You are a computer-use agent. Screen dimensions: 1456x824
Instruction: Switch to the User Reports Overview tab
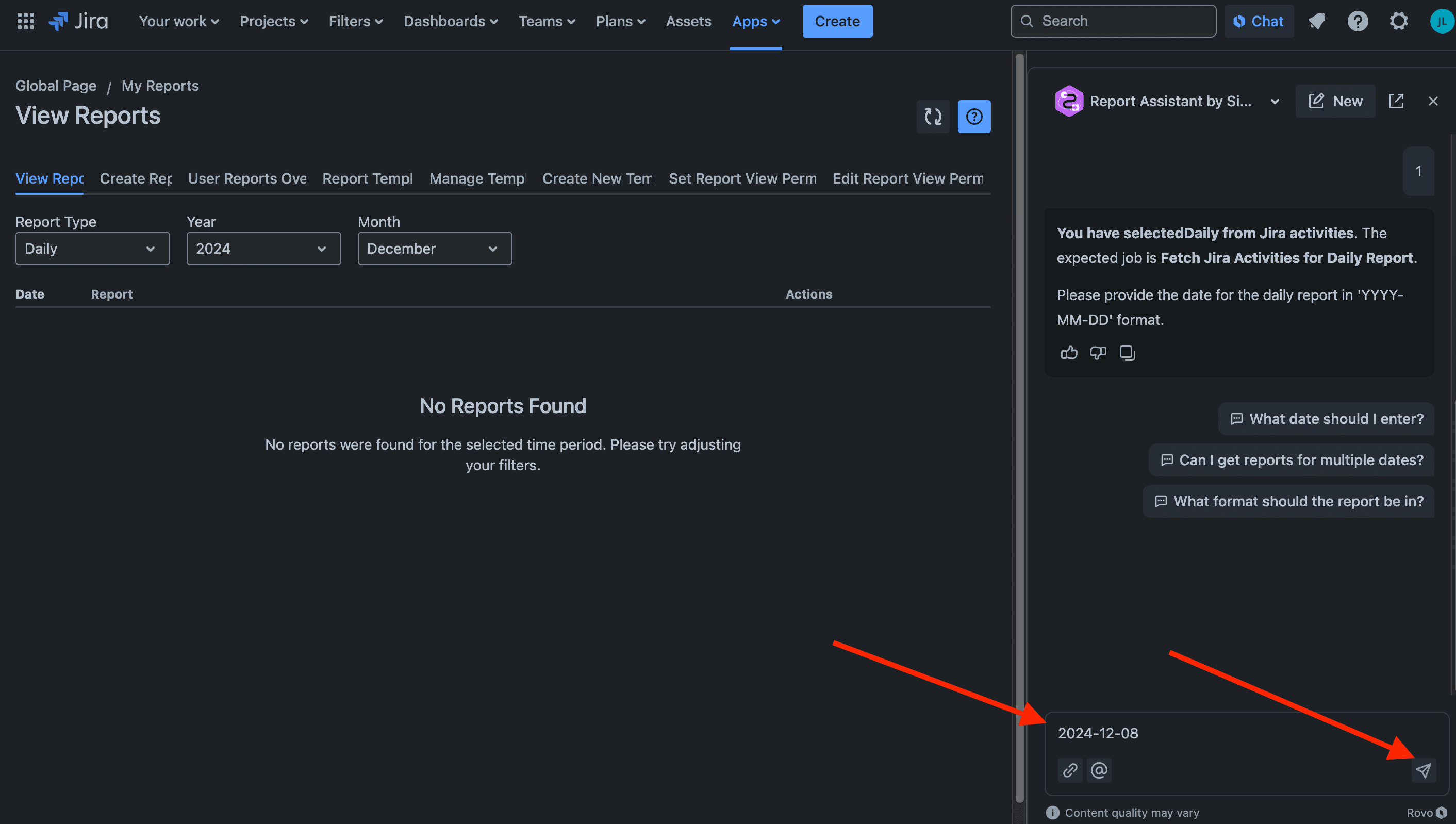(x=247, y=178)
